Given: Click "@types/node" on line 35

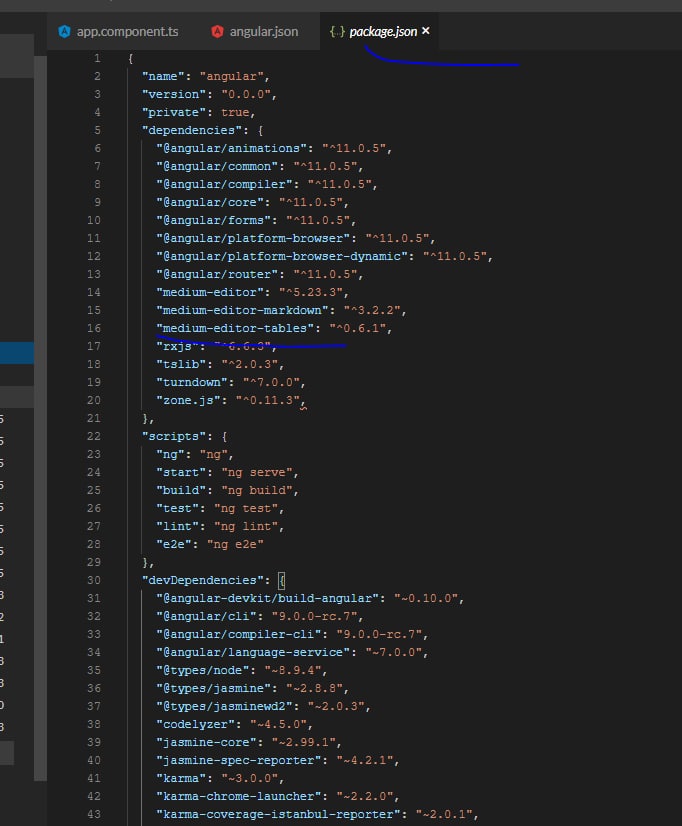Looking at the screenshot, I should click(x=203, y=670).
